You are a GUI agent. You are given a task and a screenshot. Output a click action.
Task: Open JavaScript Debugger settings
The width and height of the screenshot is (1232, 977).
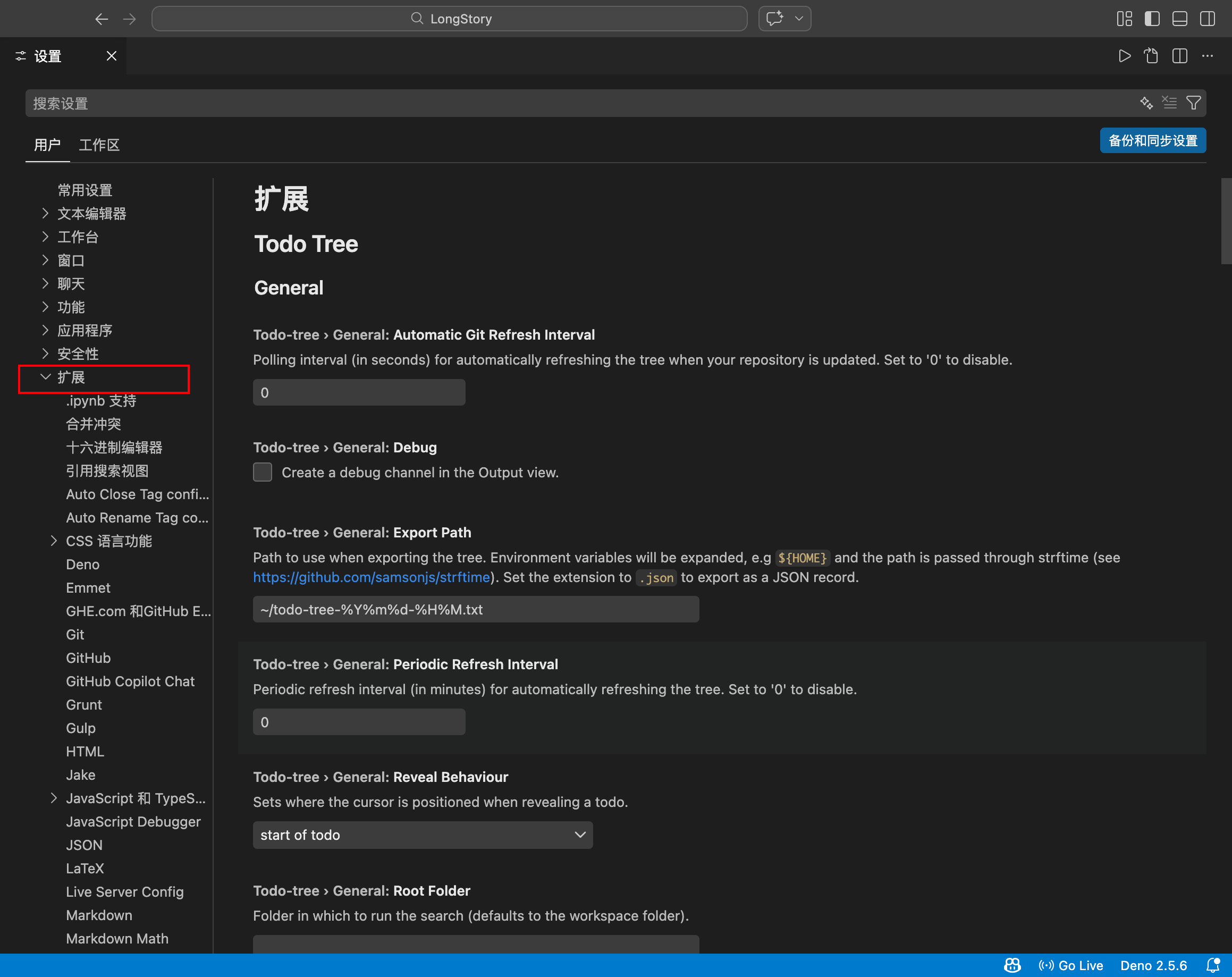pos(133,822)
